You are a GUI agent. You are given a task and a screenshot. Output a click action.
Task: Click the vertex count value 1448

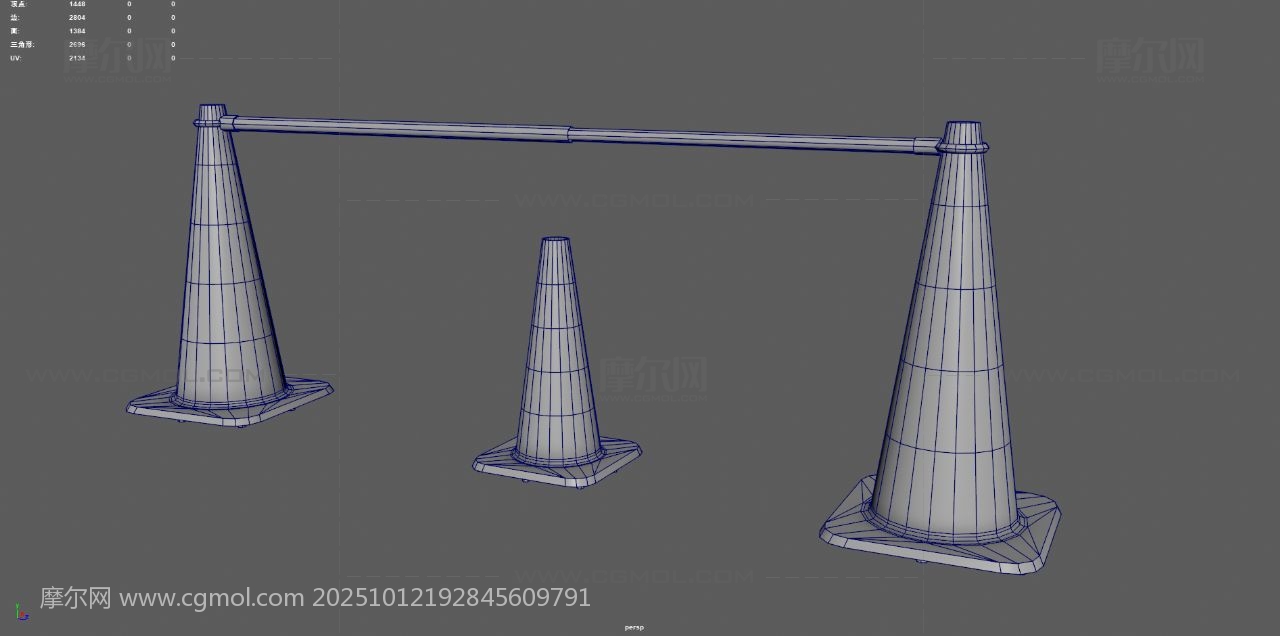77,4
